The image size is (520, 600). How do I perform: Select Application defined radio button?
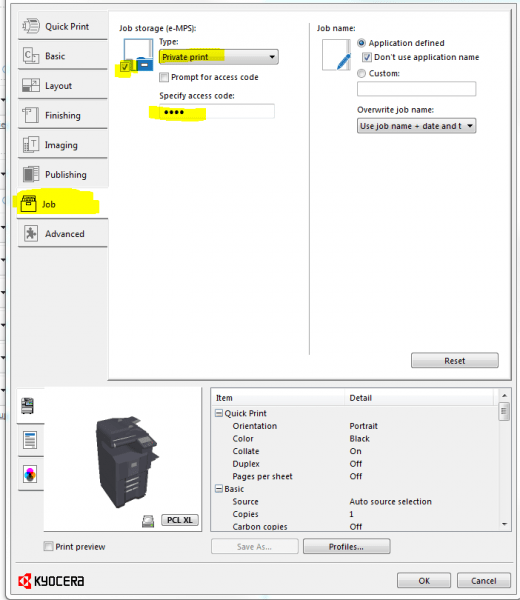click(361, 43)
